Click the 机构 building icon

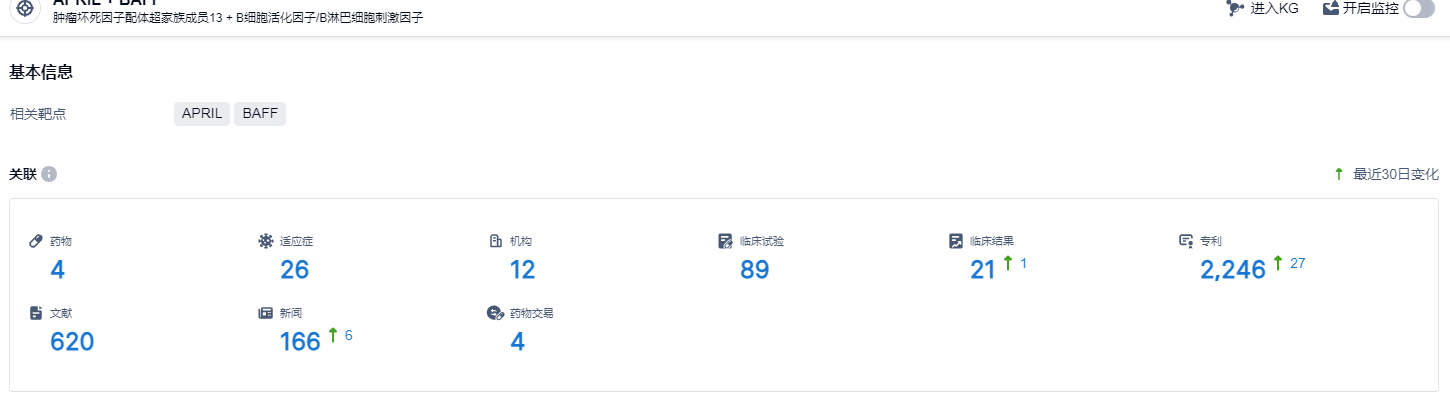click(495, 241)
